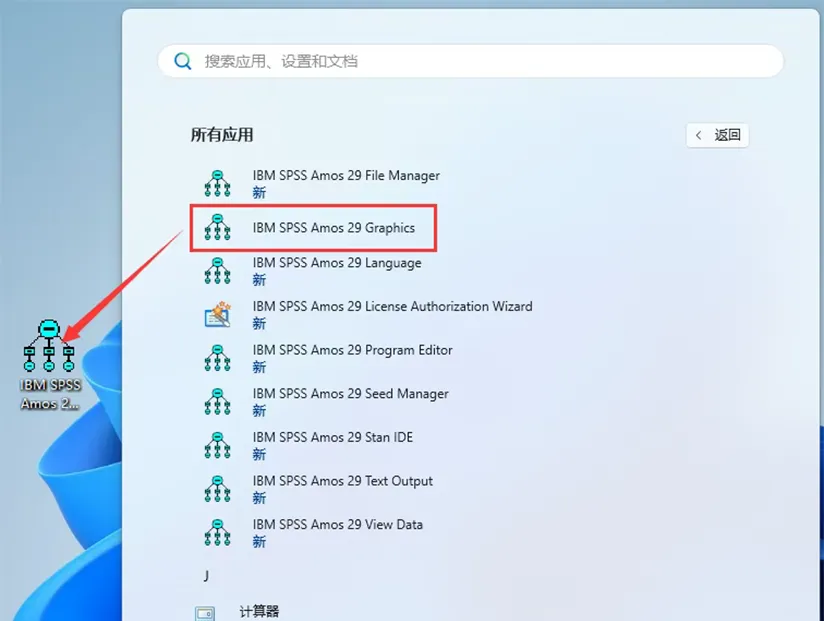This screenshot has width=824, height=621.
Task: Click the IBM SPSS Amos desktop shortcut icon
Action: [x=49, y=345]
